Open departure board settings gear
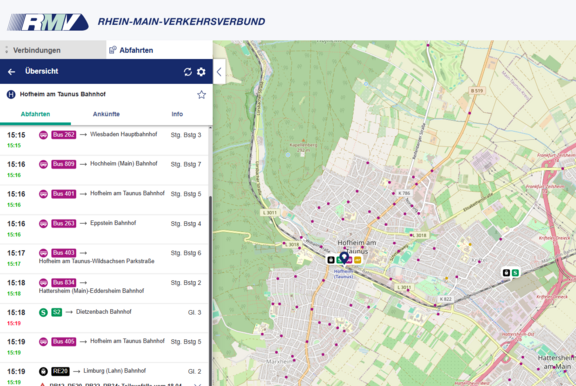 [201, 72]
